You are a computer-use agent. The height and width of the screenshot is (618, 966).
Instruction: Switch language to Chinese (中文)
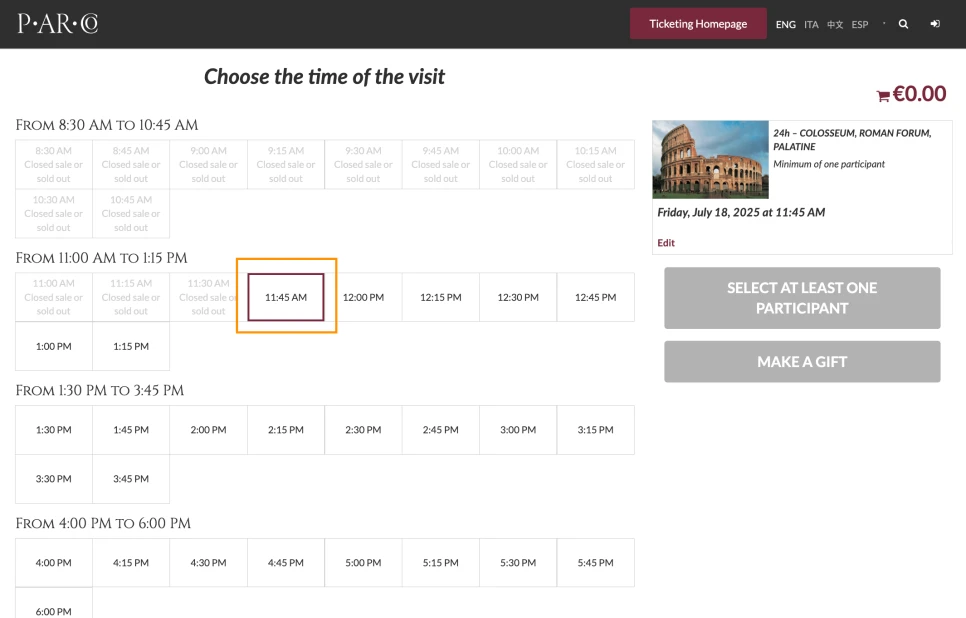(835, 25)
